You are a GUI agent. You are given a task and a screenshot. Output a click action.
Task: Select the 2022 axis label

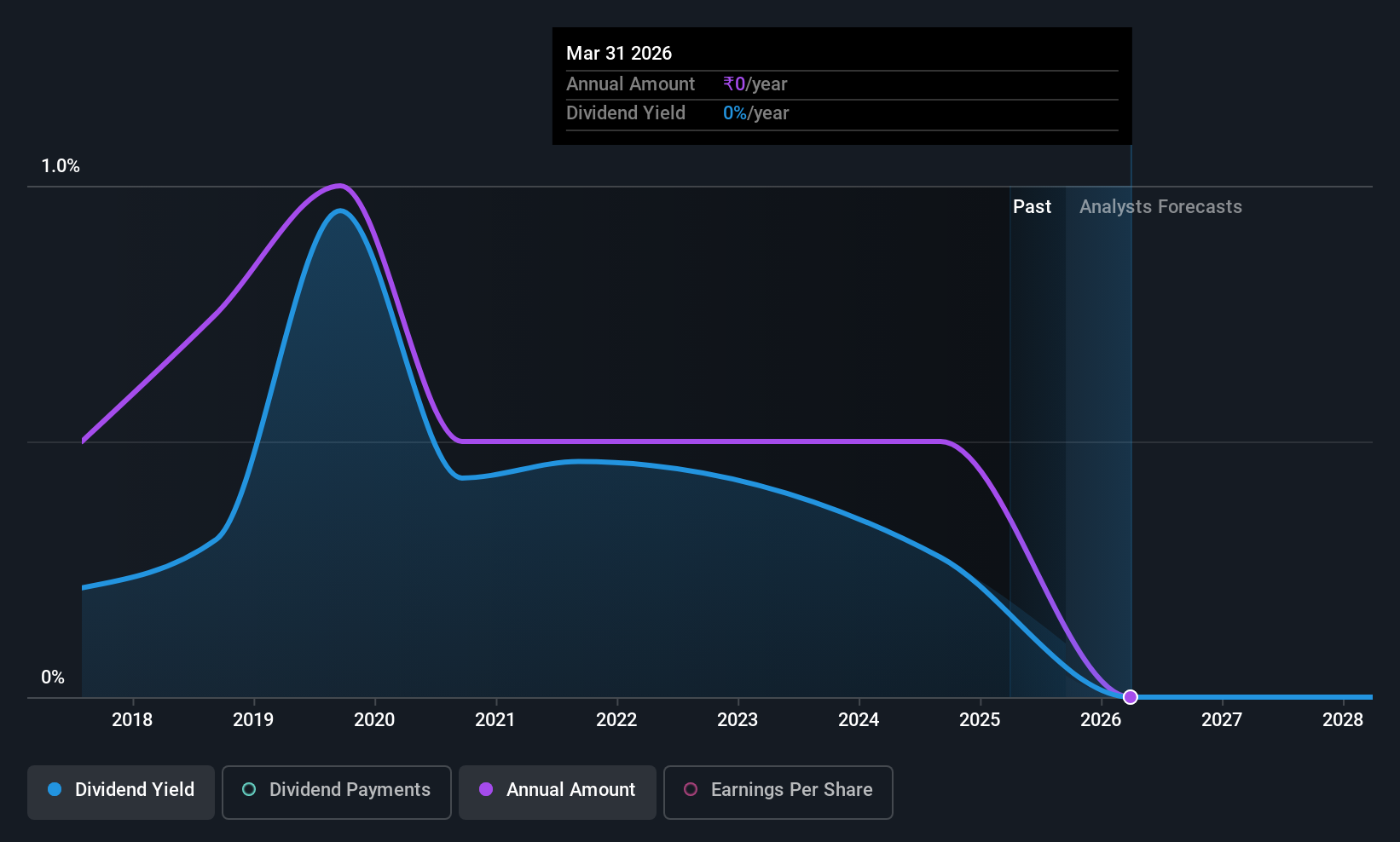coord(616,720)
